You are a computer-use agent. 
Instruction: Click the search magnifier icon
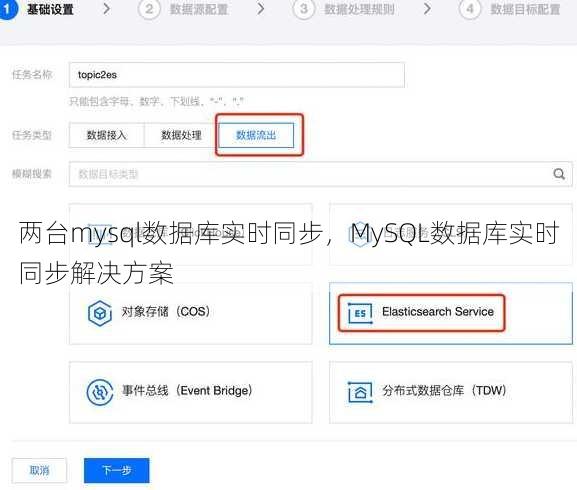click(559, 174)
